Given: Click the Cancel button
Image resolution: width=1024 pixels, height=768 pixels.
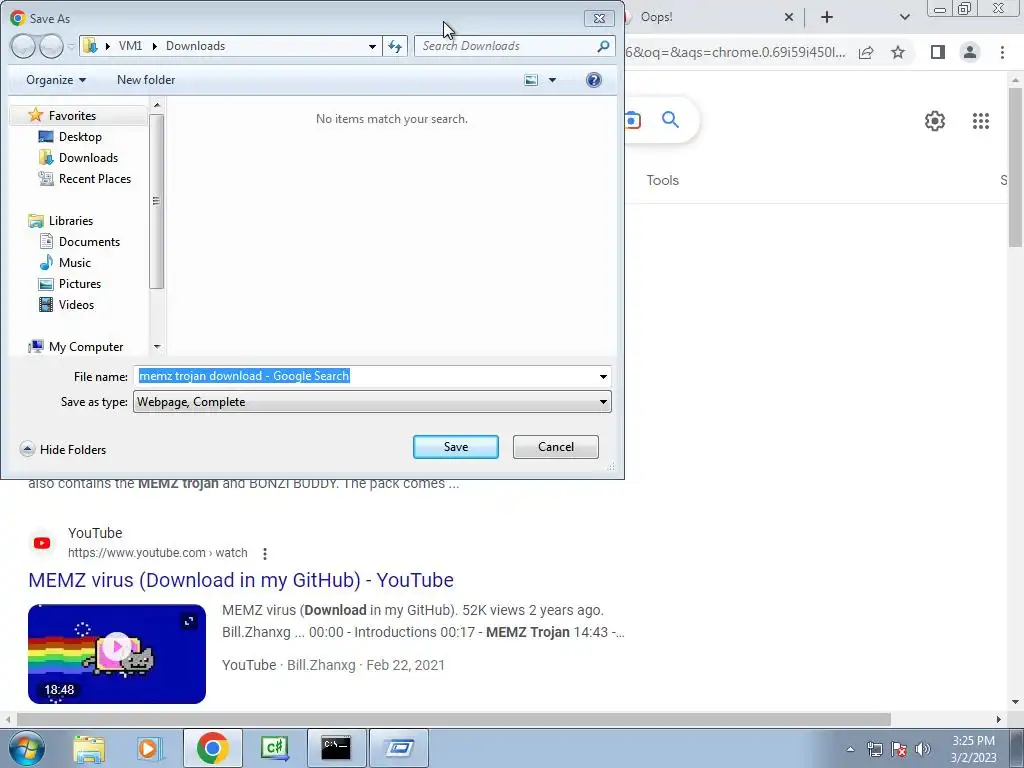Looking at the screenshot, I should point(556,447).
